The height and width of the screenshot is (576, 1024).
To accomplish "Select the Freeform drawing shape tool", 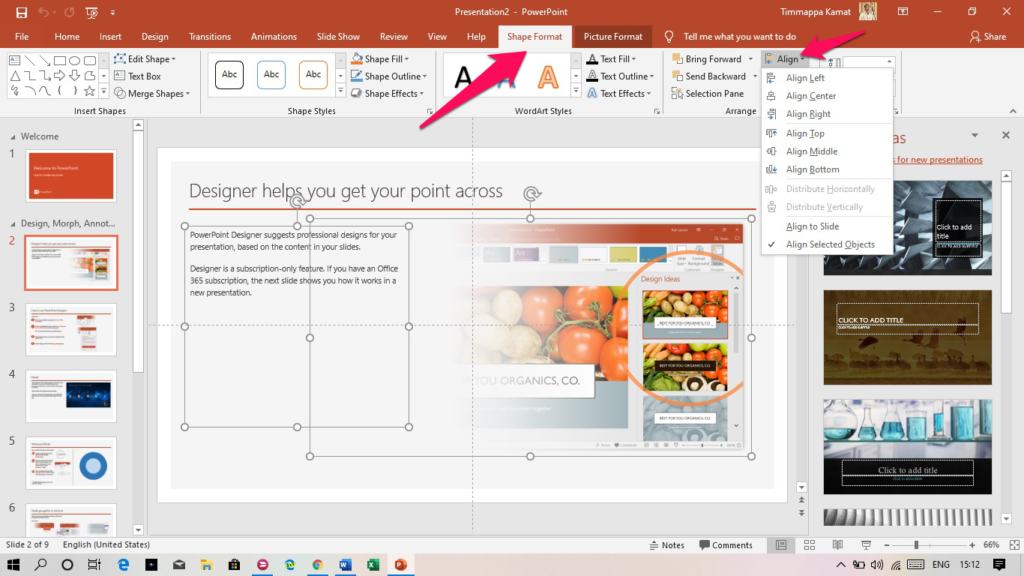I will pos(15,92).
